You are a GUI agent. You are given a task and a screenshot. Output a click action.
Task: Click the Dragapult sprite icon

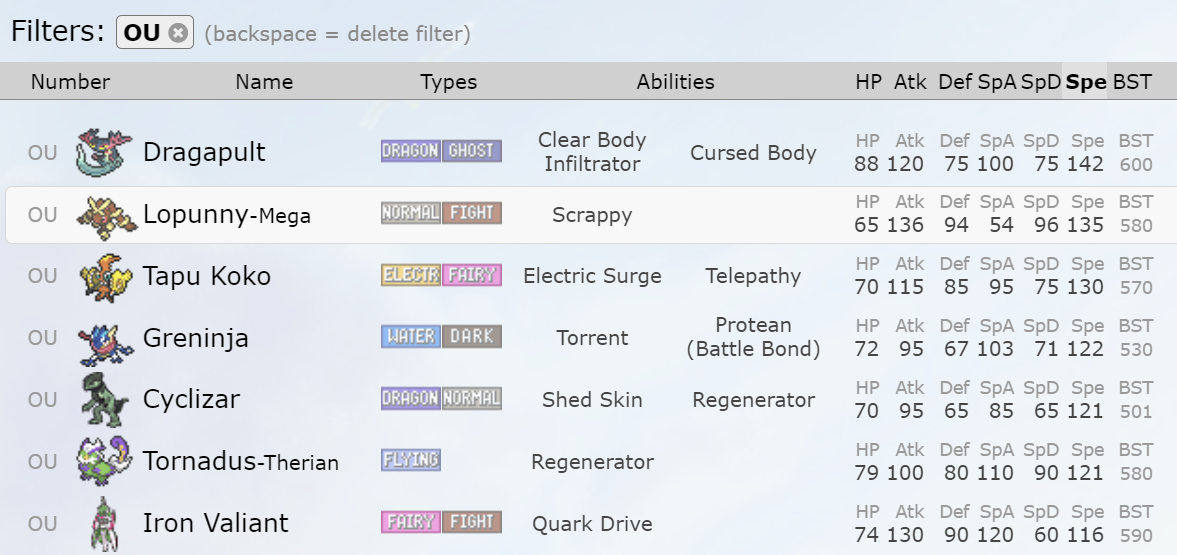[104, 152]
